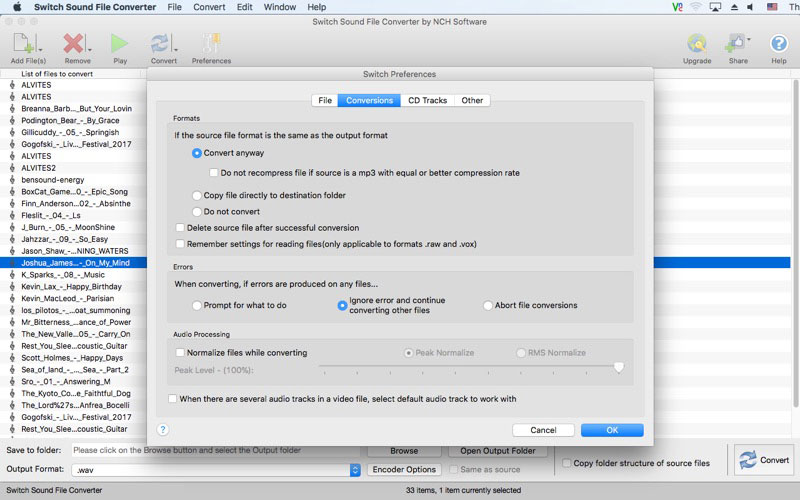
Task: Click the music note icon beside bensound-energy
Action: [x=12, y=180]
